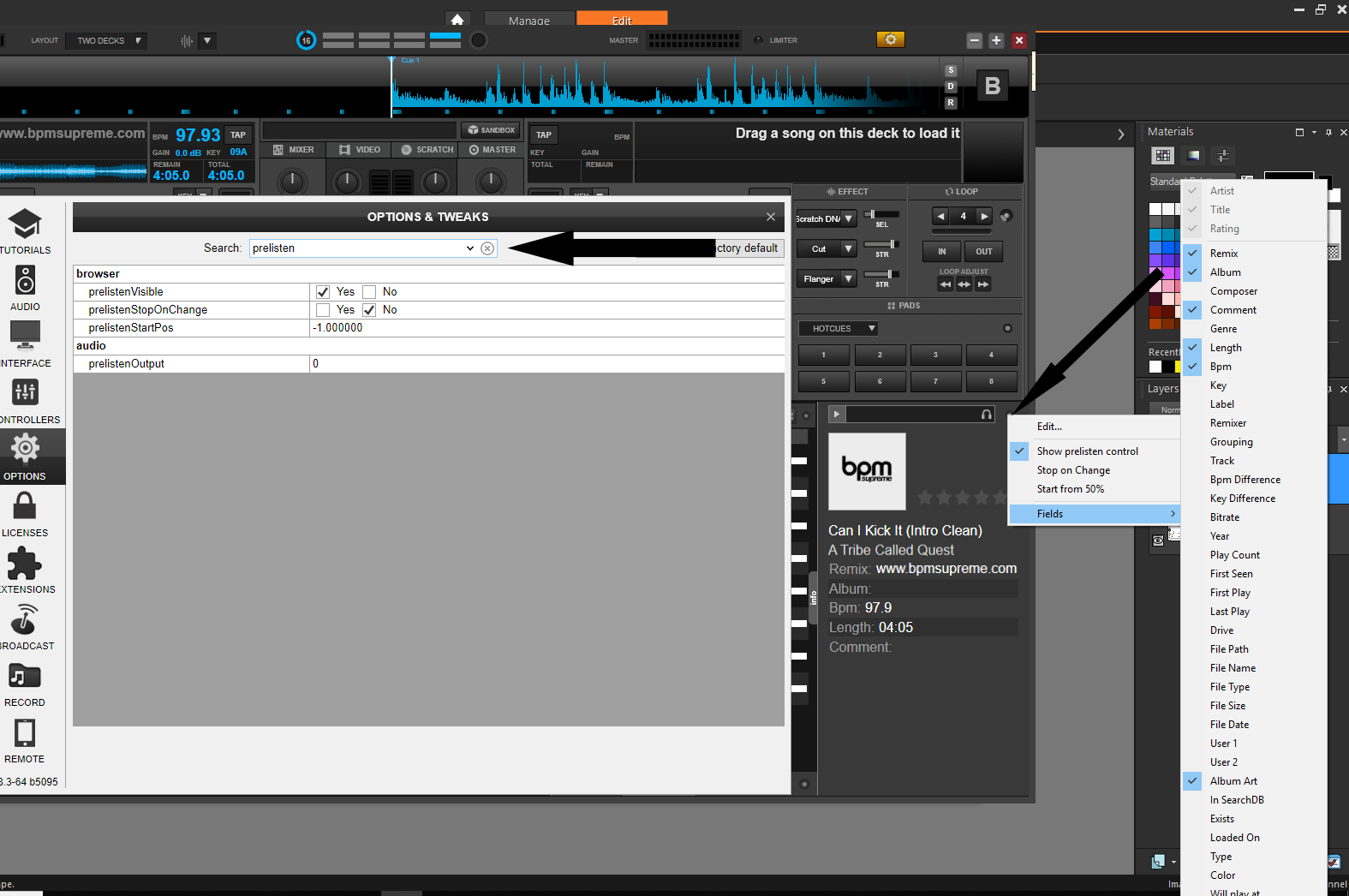Viewport: 1349px width, 896px height.
Task: Click the R button beside deck B
Action: tap(951, 103)
